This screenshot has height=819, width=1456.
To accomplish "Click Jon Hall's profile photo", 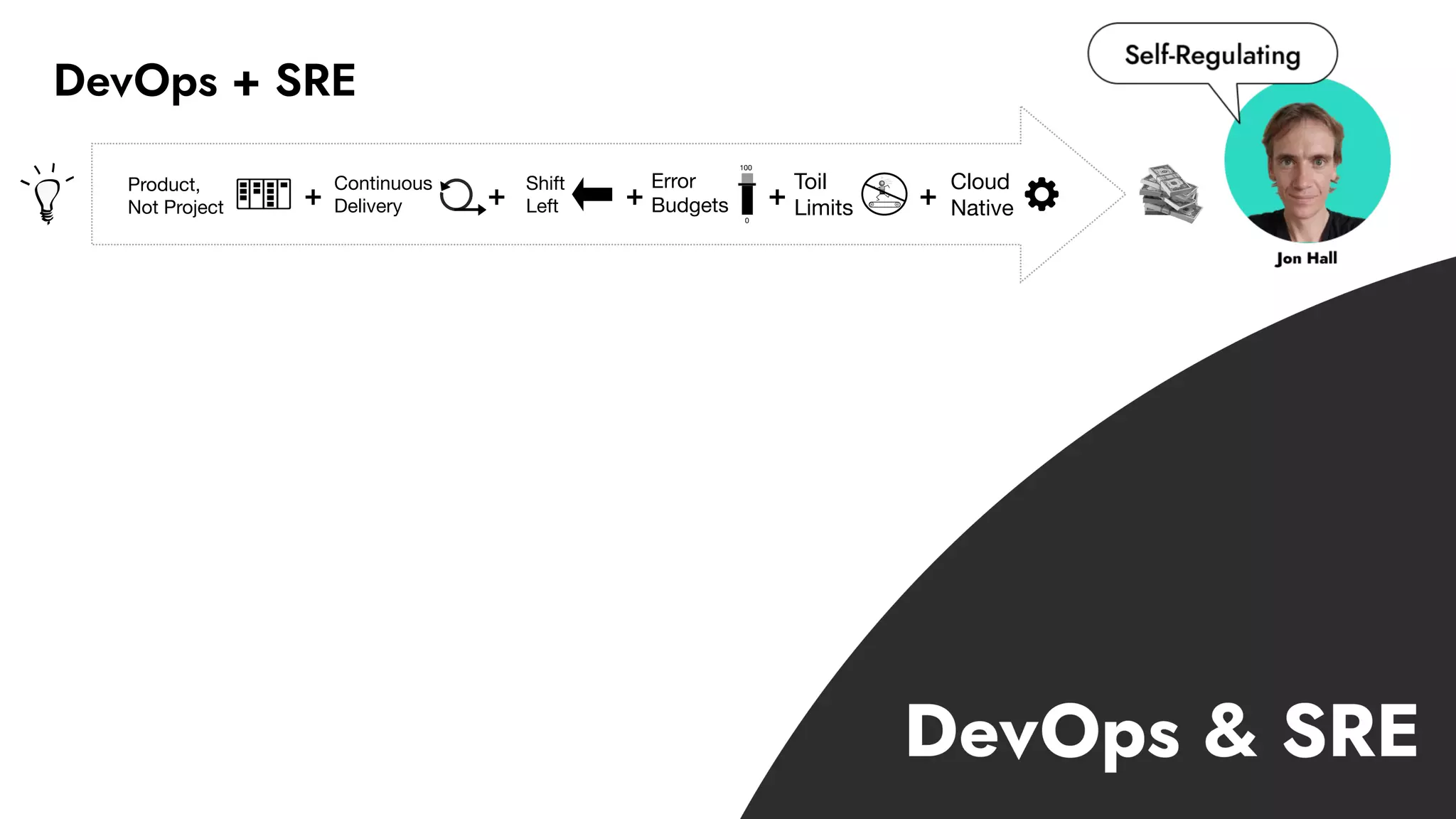I will (1307, 160).
